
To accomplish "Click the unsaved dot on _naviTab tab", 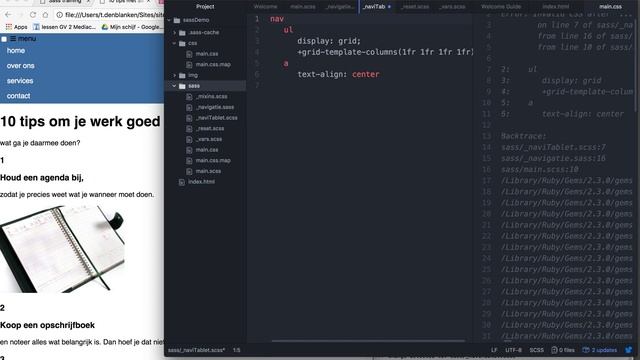I will [389, 7].
